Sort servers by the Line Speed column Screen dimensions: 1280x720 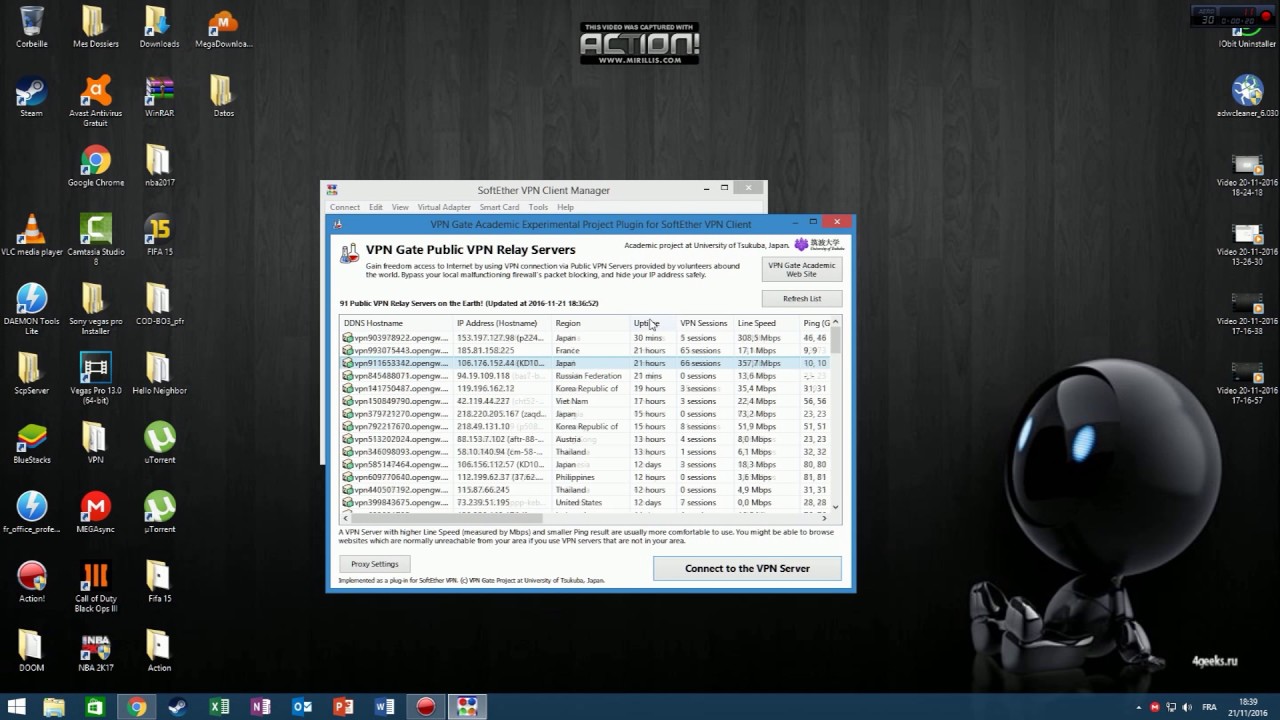coord(766,323)
